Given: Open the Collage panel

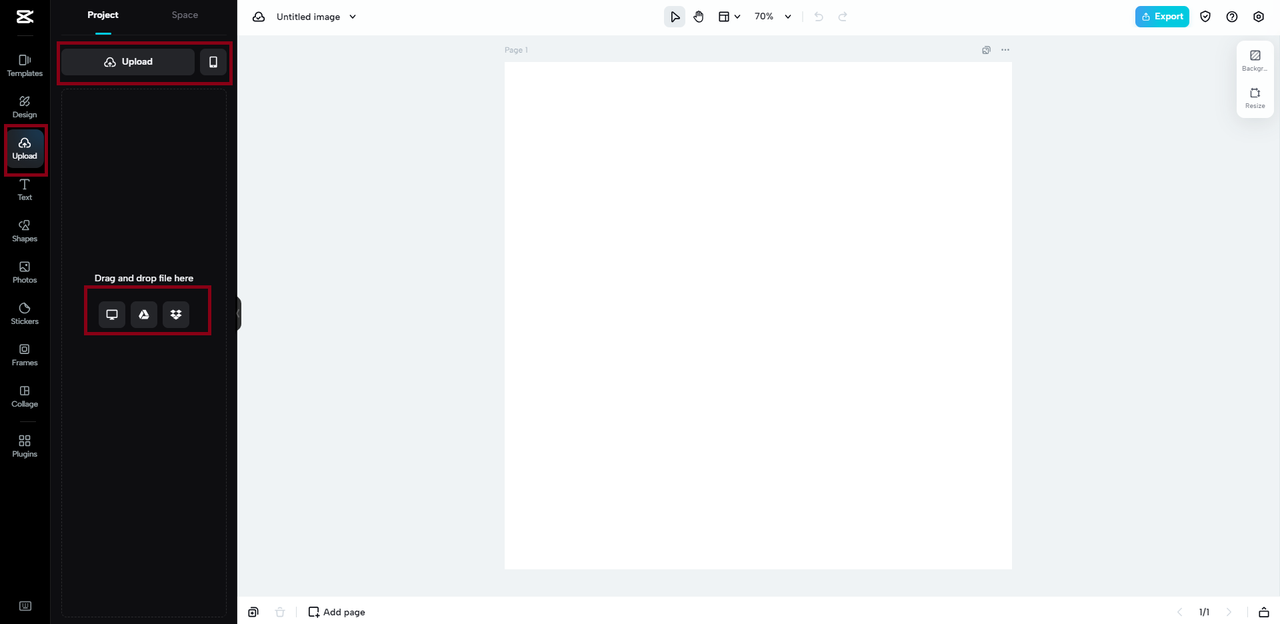Looking at the screenshot, I should 25,396.
